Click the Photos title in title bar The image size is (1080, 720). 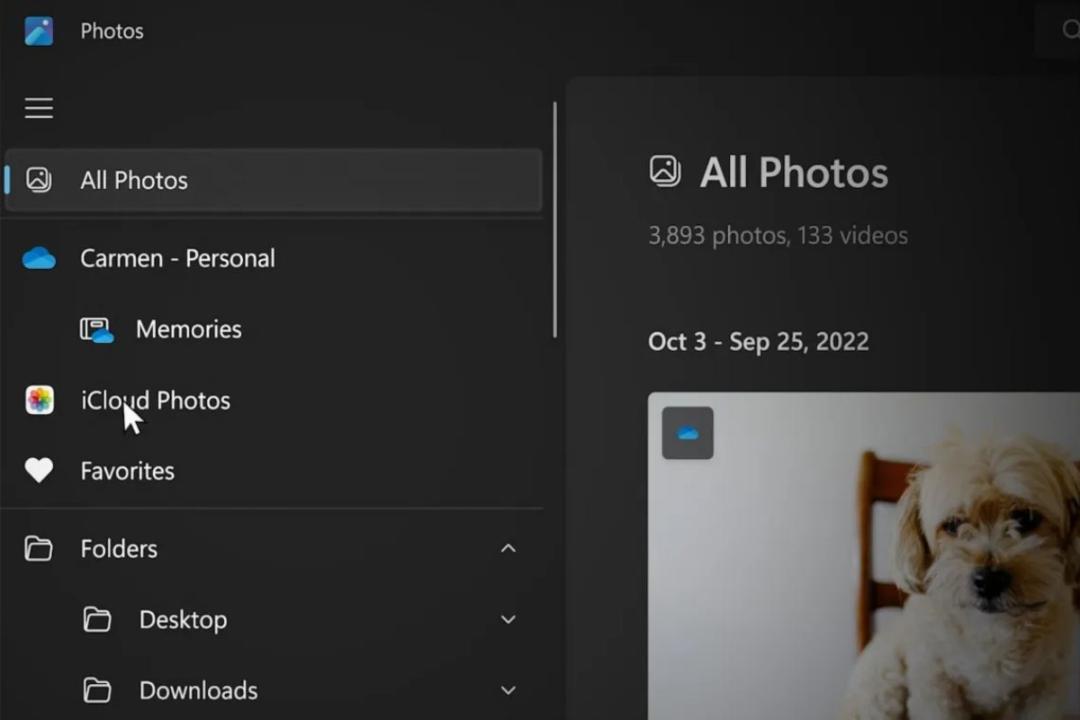pos(112,31)
